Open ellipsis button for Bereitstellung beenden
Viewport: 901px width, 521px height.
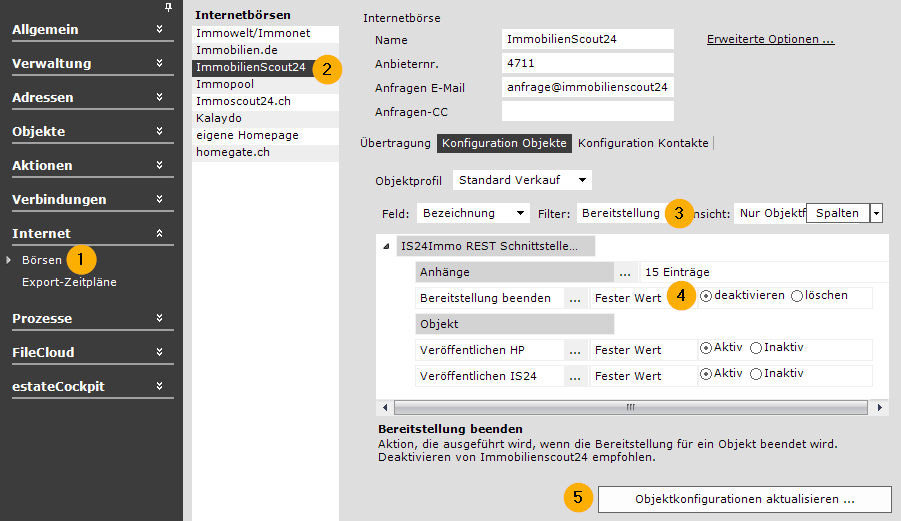(x=574, y=298)
